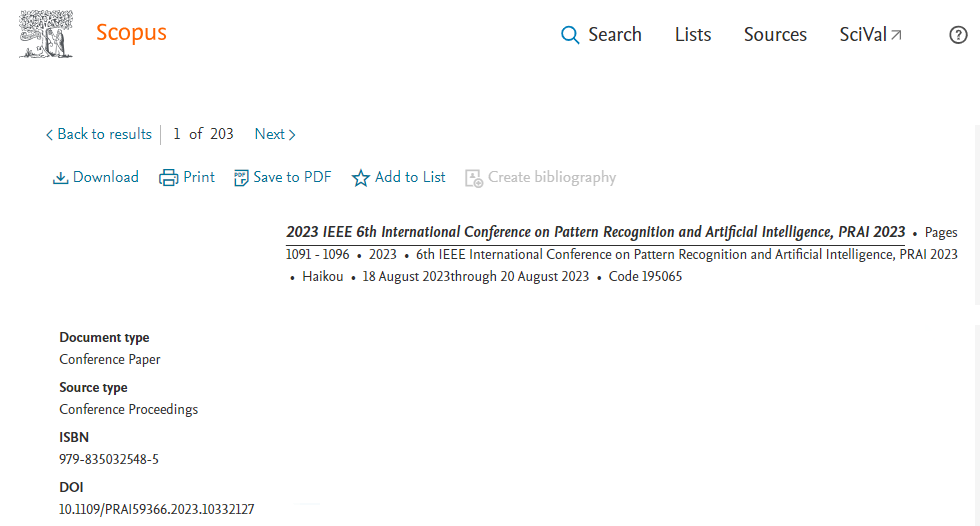Click the magnifying glass Search icon

(570, 35)
